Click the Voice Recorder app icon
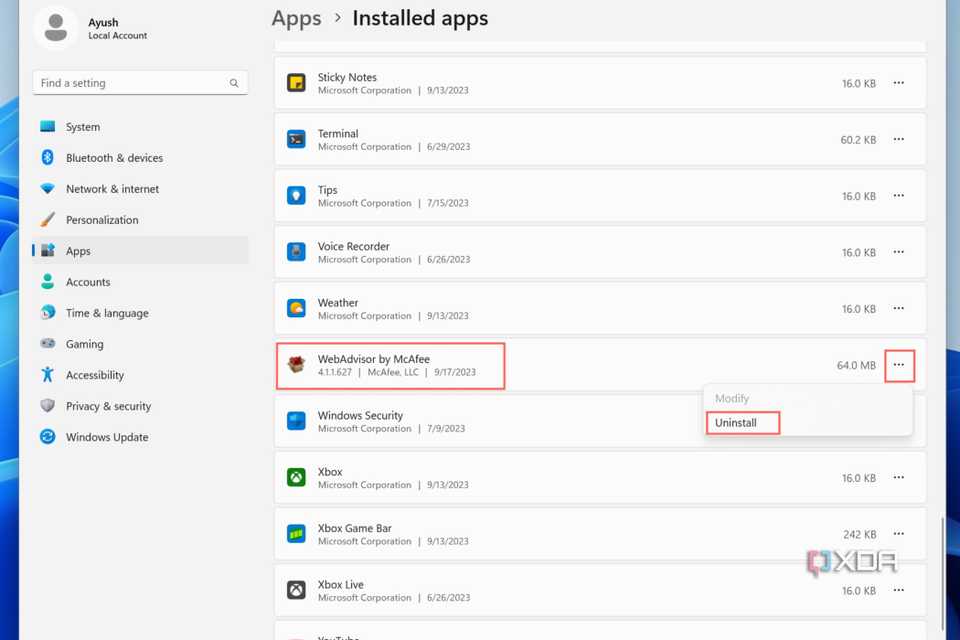960x640 pixels. coord(296,252)
